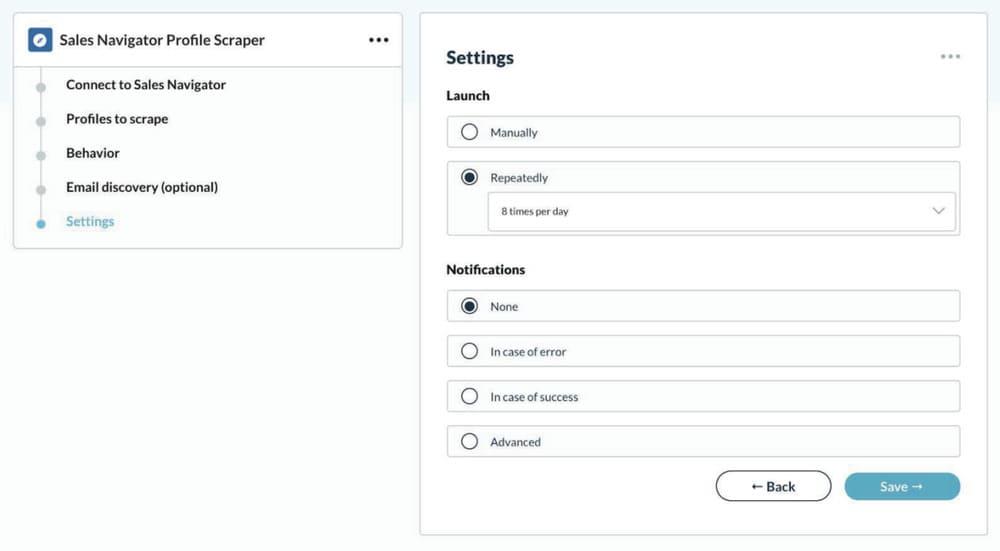Click the step dot beside Profiles to scrape
Screen dimensions: 1000x551
pyautogui.click(x=41, y=121)
